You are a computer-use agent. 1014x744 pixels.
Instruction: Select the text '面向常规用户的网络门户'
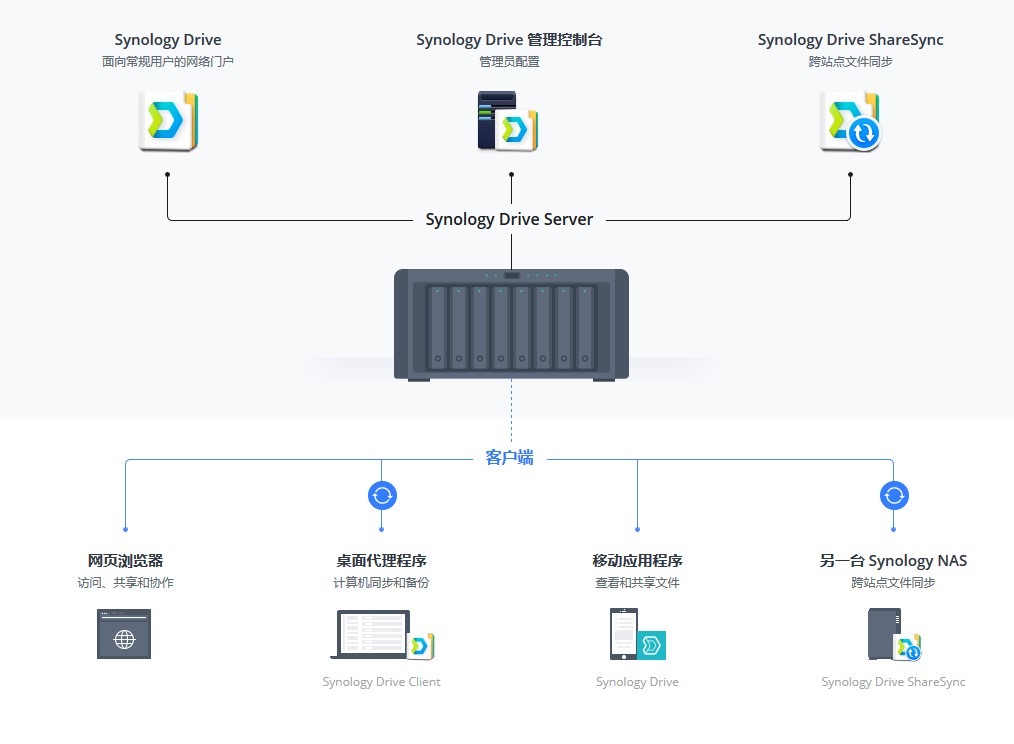pyautogui.click(x=168, y=61)
